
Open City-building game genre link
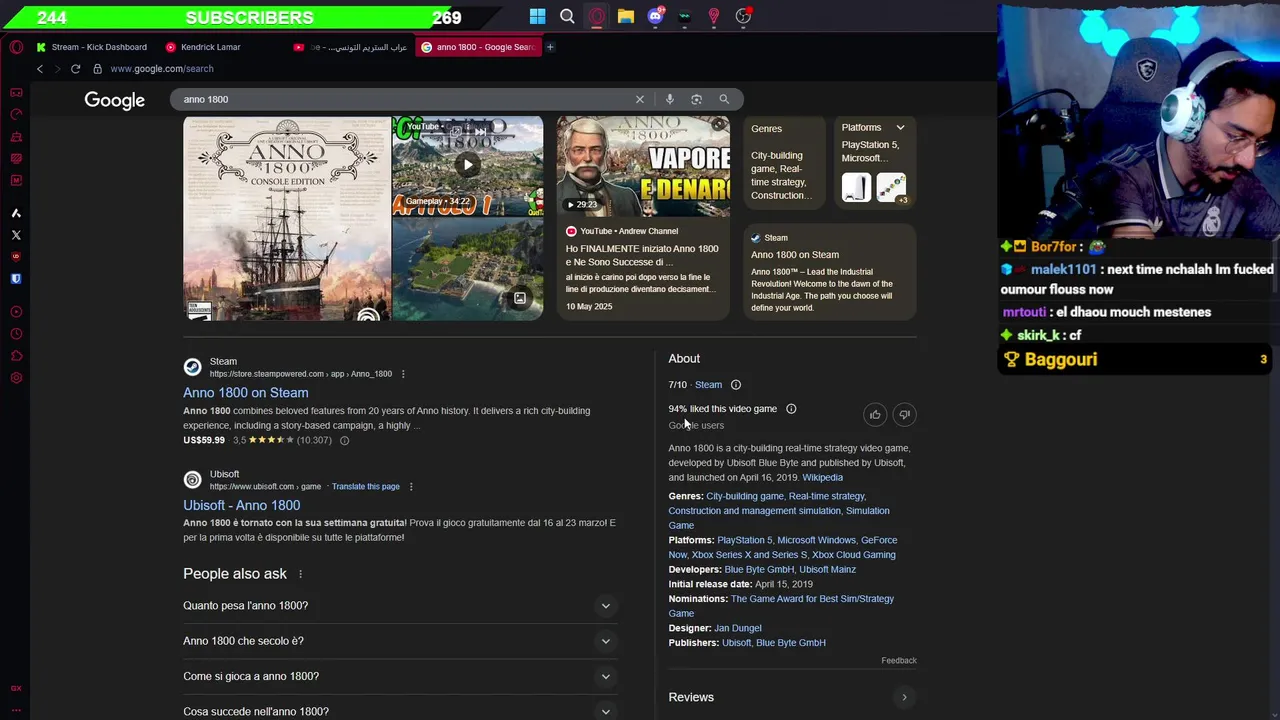coord(745,496)
